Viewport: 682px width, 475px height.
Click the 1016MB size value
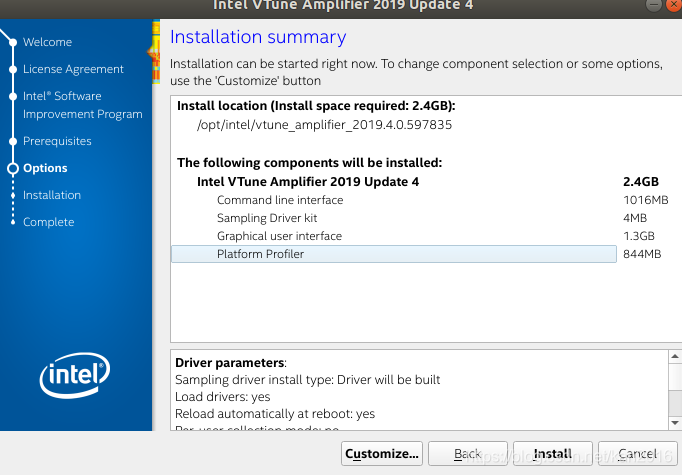[645, 200]
